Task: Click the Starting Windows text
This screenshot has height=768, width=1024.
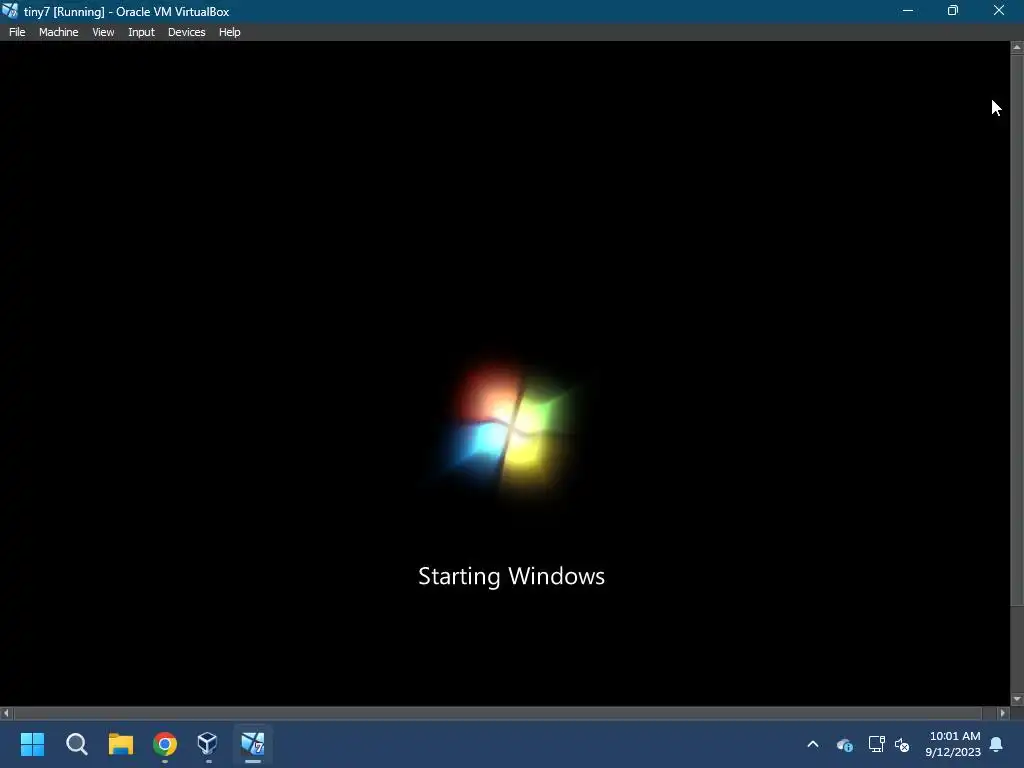Action: [511, 577]
